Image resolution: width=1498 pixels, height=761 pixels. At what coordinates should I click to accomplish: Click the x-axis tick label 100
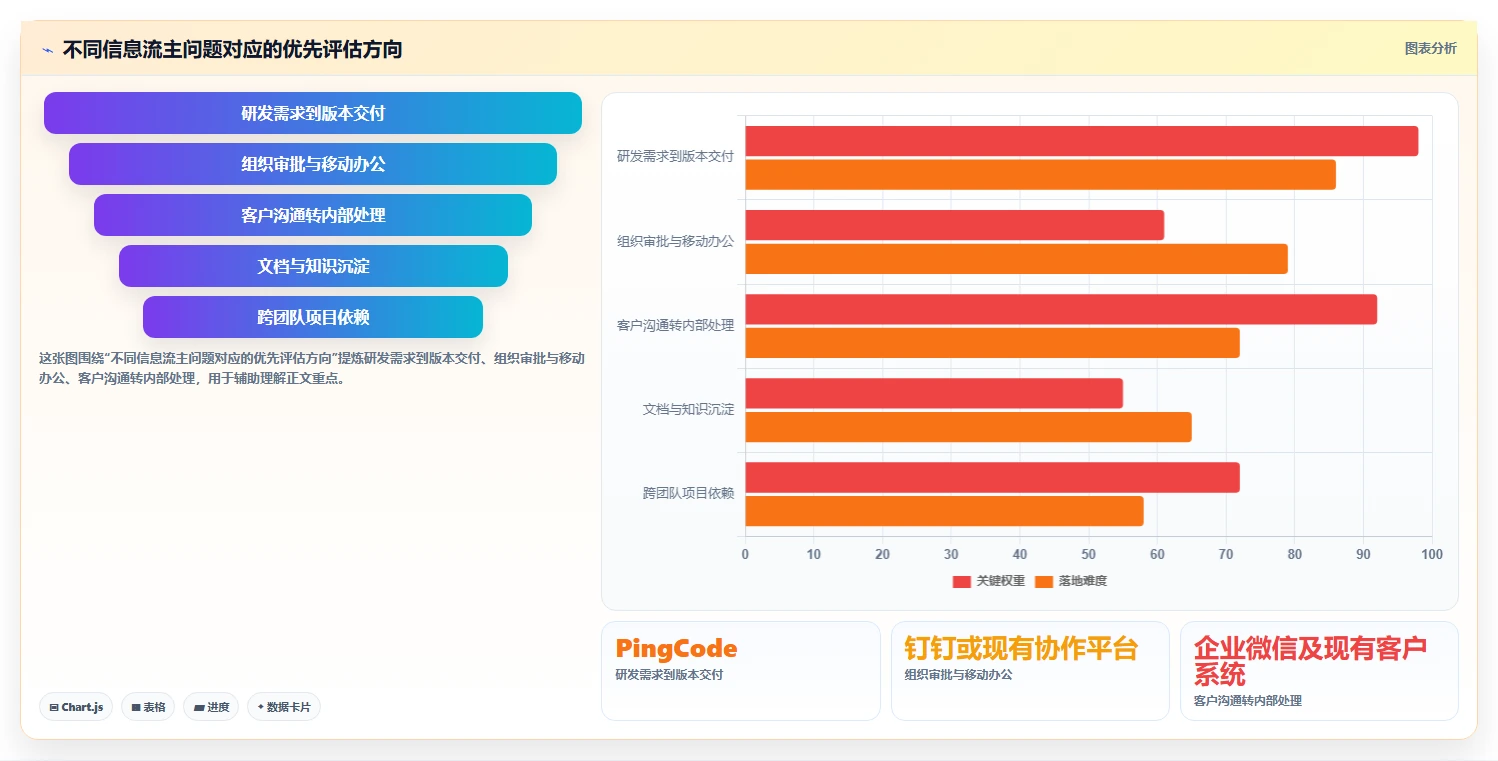coord(1432,554)
